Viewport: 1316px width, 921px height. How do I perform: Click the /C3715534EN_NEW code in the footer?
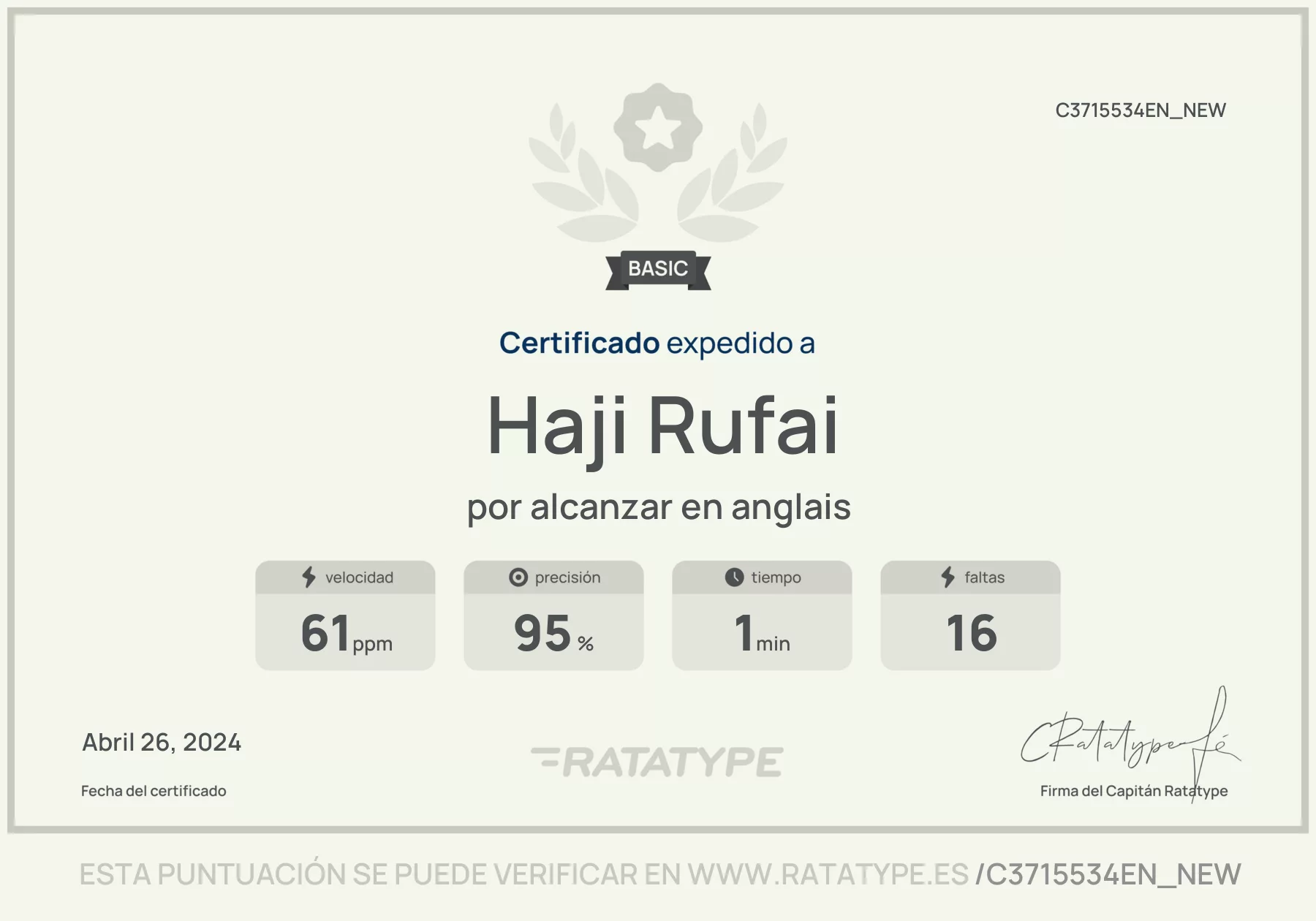(1108, 875)
